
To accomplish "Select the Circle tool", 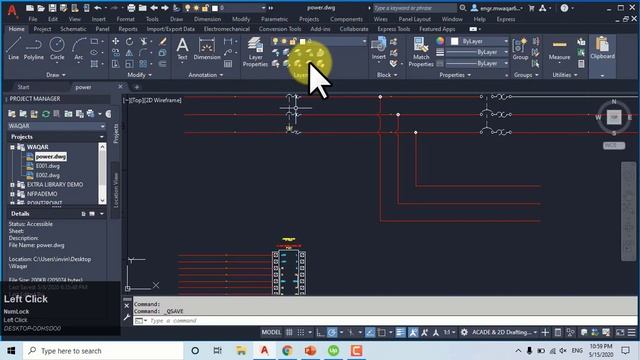I will 57,49.
